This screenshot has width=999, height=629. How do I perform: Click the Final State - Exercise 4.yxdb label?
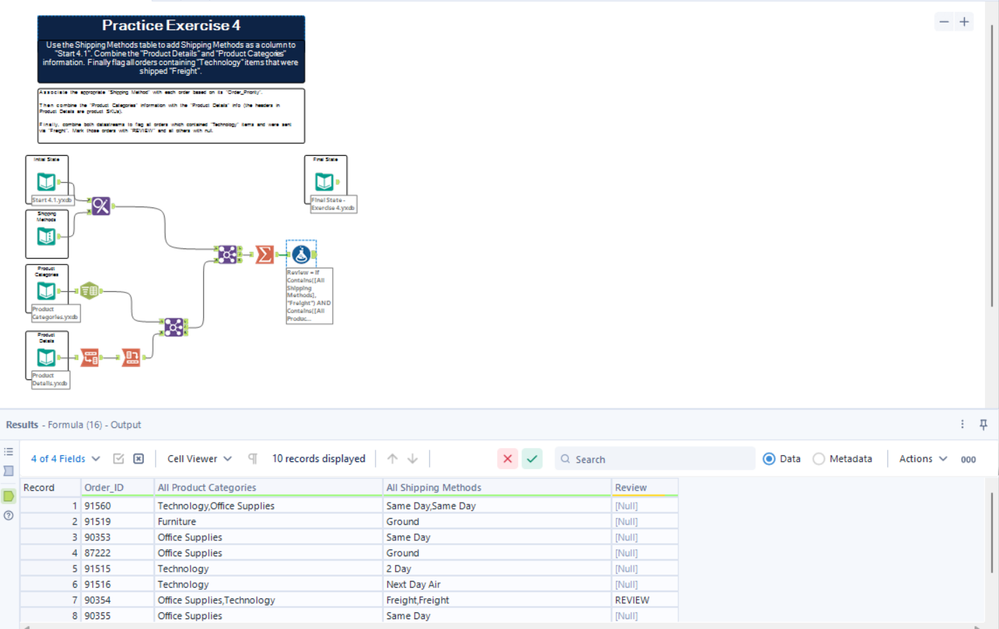tap(333, 204)
